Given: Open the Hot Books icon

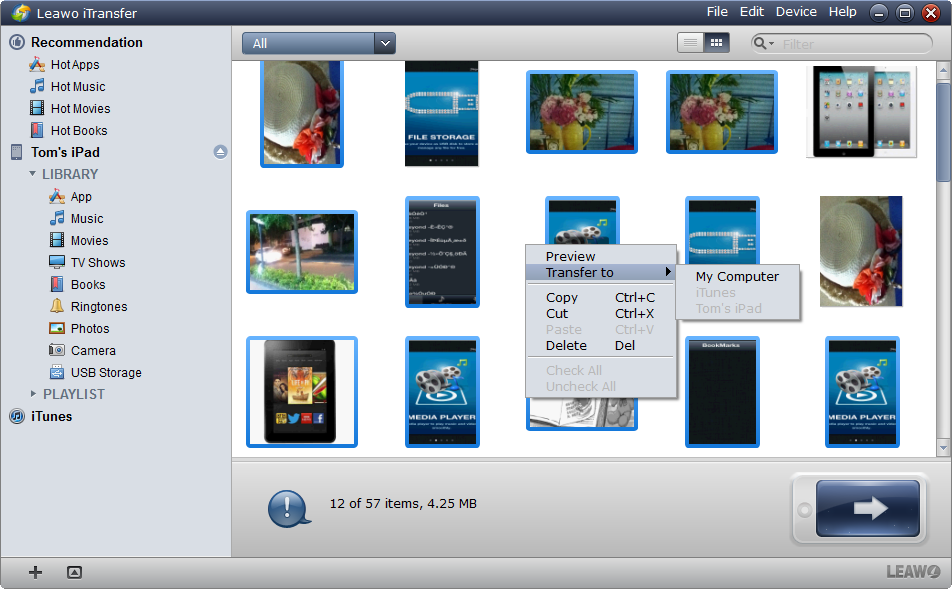Looking at the screenshot, I should click(37, 130).
